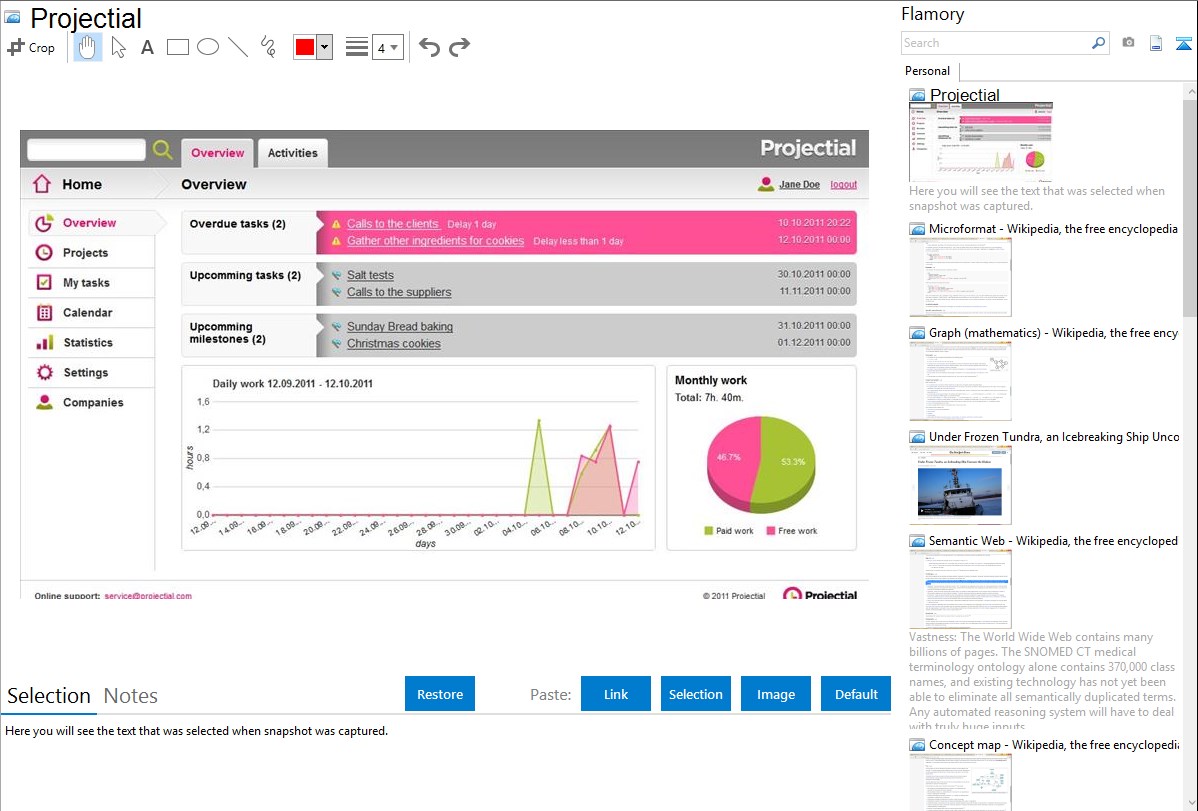Click the yellow-green search icon in Projectial
This screenshot has width=1198, height=811.
(x=162, y=149)
